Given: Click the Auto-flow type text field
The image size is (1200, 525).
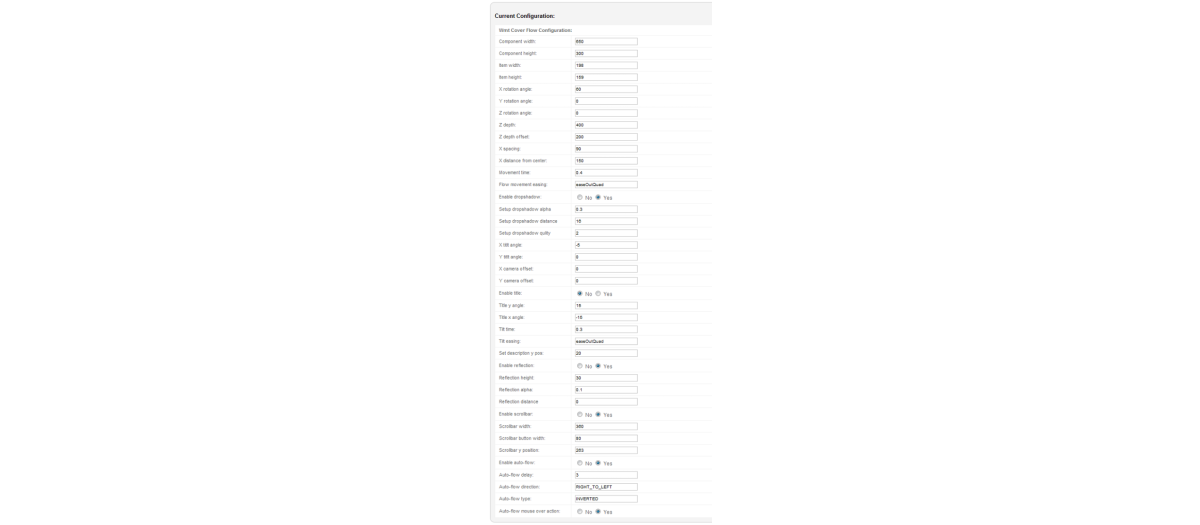Looking at the screenshot, I should coord(605,499).
